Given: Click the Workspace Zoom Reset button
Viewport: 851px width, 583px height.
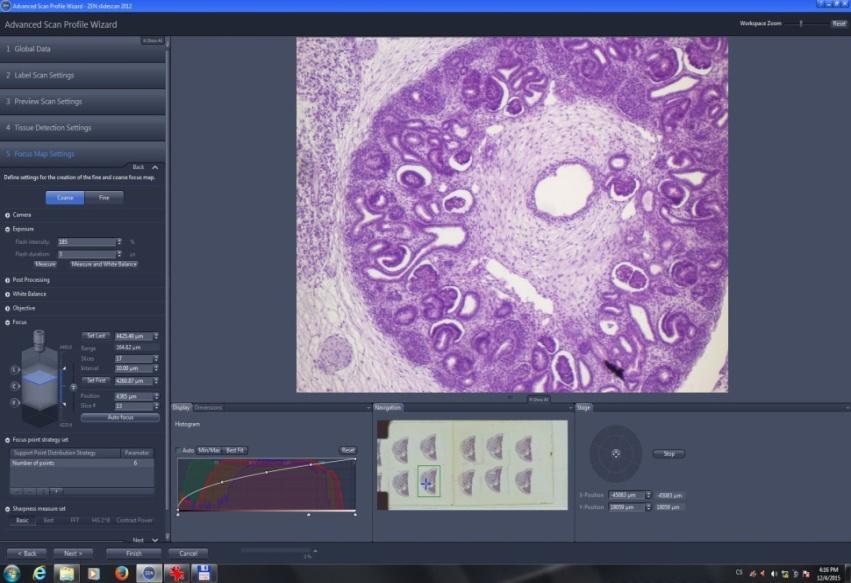Looking at the screenshot, I should coord(839,24).
